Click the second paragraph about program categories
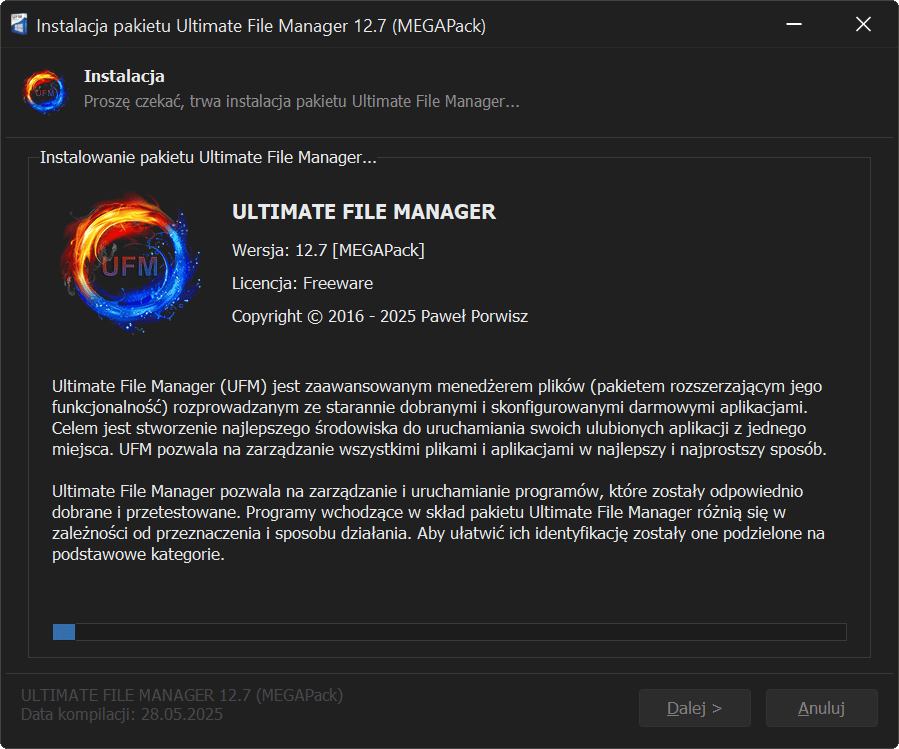The height and width of the screenshot is (749, 899). coord(439,523)
